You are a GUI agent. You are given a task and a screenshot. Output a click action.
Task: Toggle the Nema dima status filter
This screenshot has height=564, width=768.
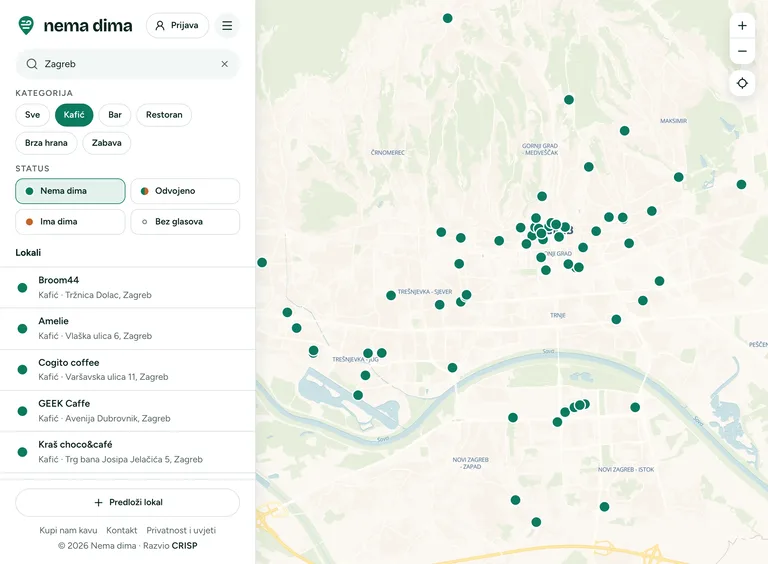click(71, 191)
